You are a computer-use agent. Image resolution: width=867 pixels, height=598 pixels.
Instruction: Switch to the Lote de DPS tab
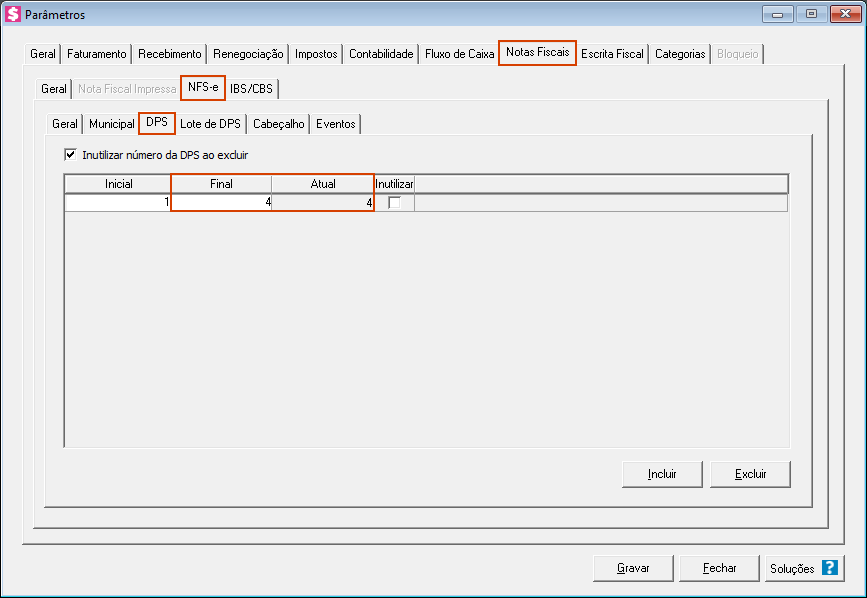point(210,124)
